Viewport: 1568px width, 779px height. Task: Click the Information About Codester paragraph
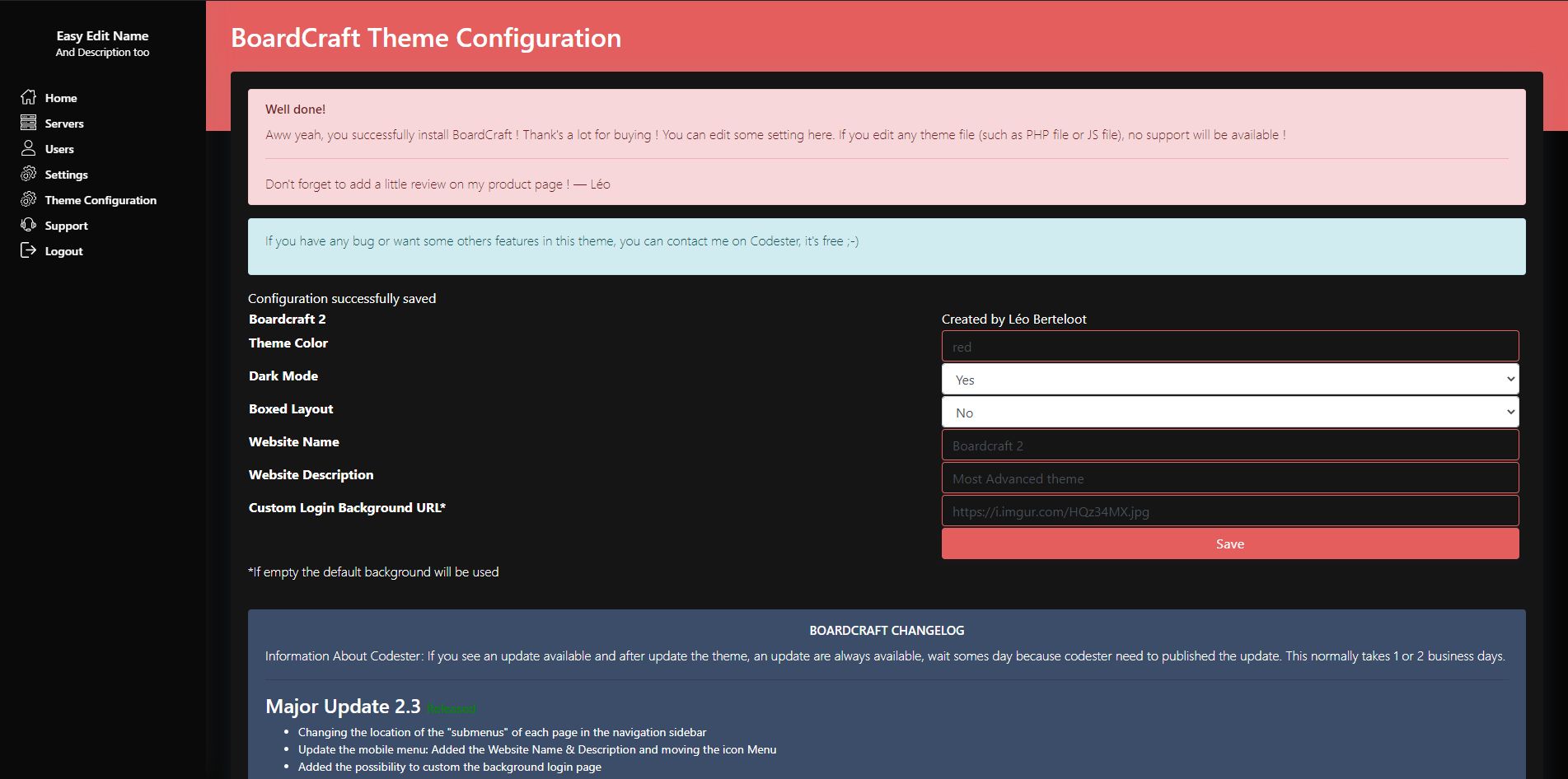point(885,656)
